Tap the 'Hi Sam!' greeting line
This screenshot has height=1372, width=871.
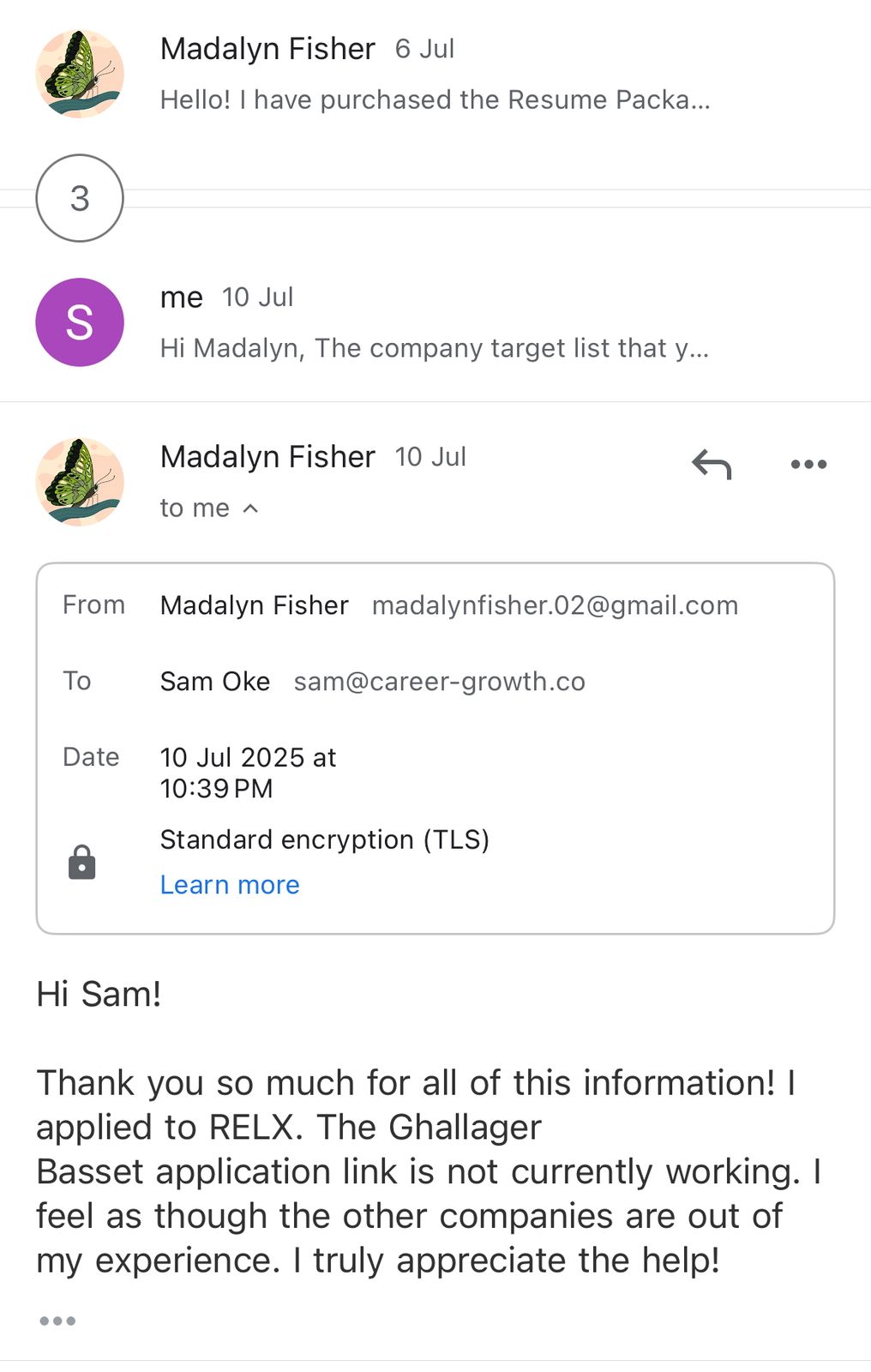tap(99, 995)
